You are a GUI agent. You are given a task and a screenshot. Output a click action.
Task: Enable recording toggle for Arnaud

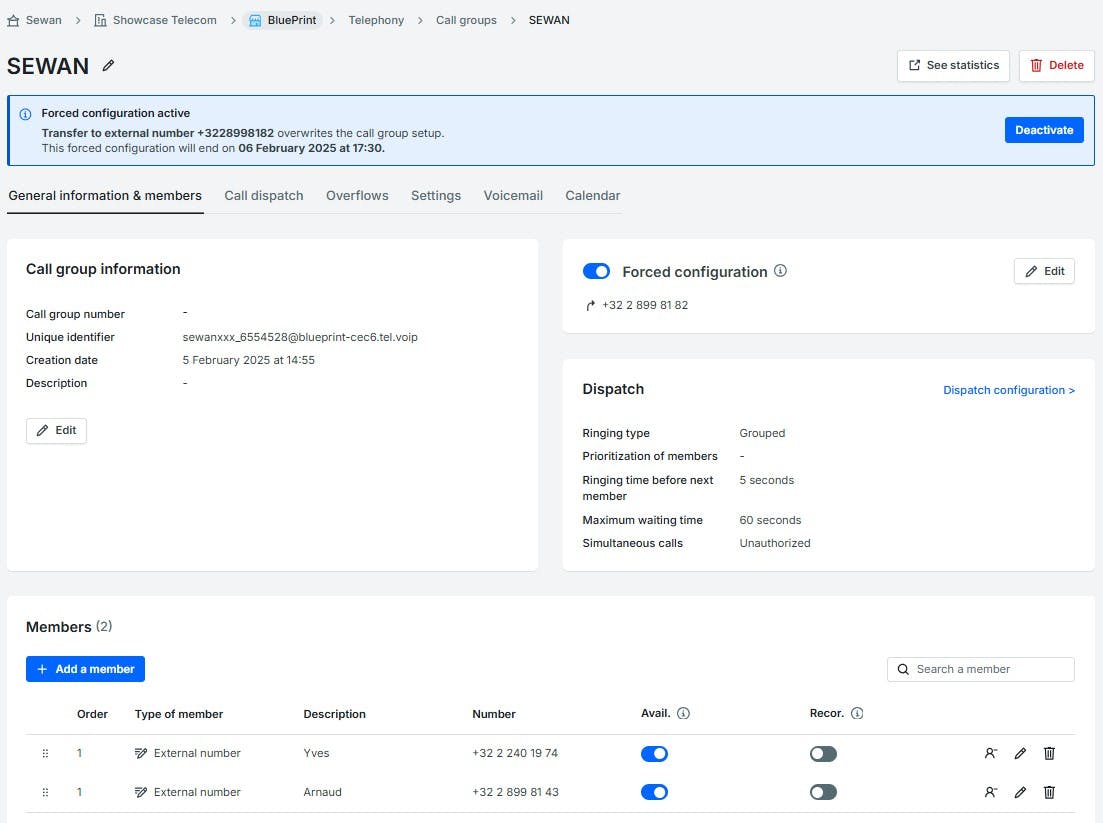(823, 792)
